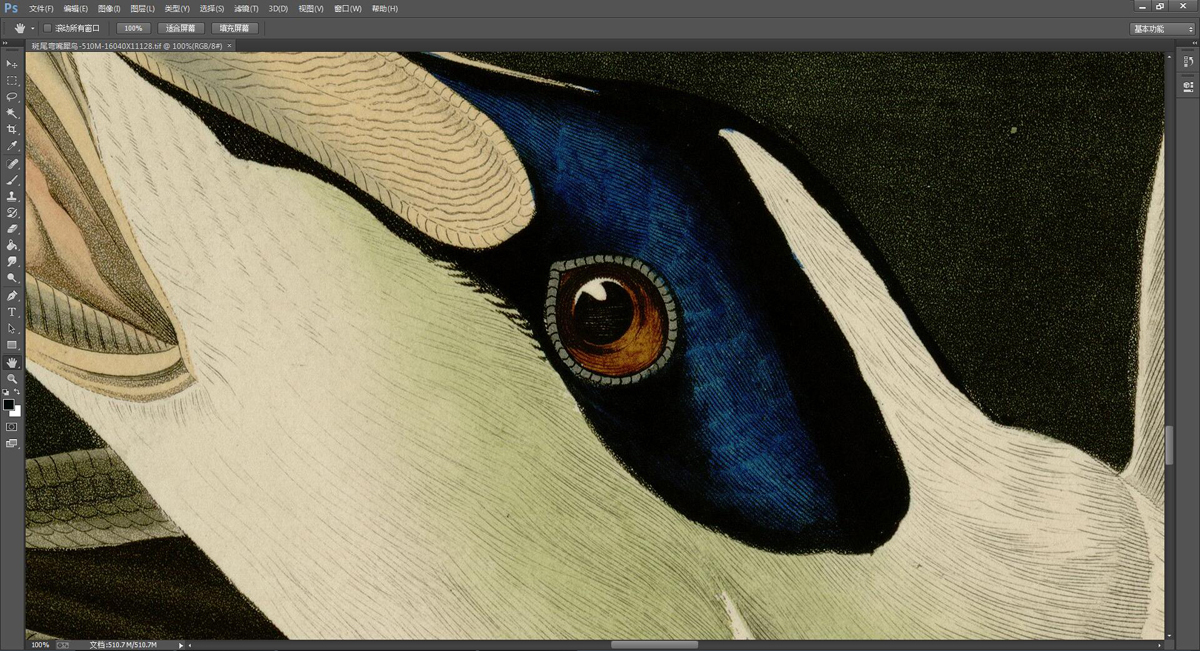The width and height of the screenshot is (1200, 651).
Task: Set foreground color swatch
Action: (9, 405)
